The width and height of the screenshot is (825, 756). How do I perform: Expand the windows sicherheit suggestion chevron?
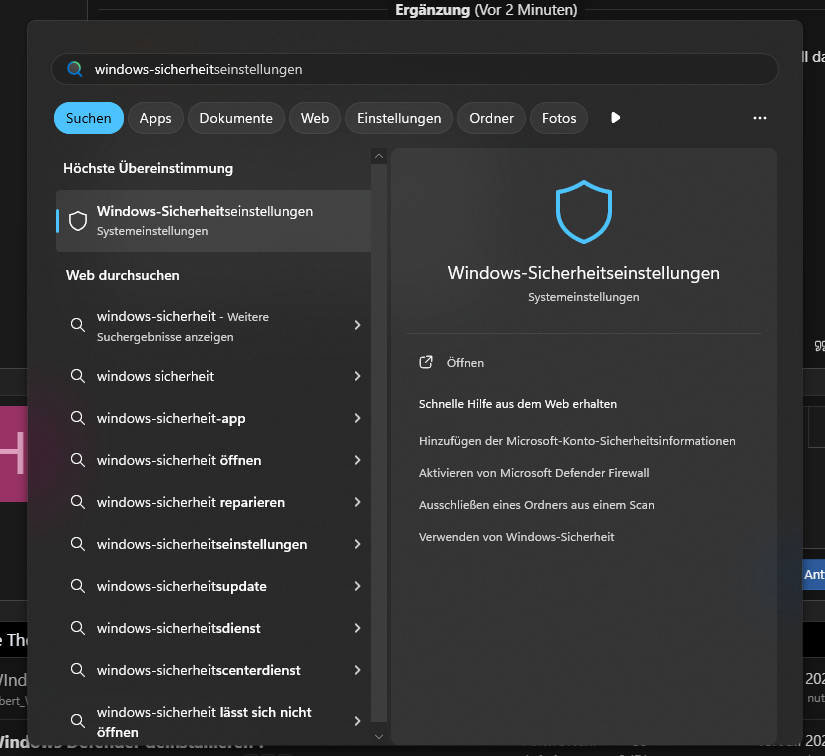click(x=357, y=376)
